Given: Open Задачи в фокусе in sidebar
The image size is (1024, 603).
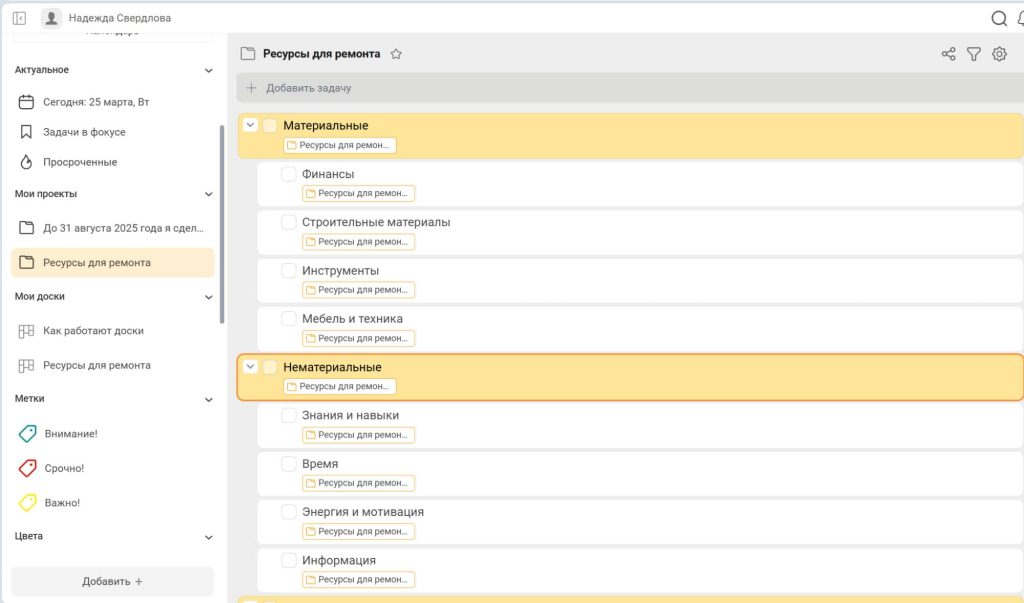Looking at the screenshot, I should (83, 132).
